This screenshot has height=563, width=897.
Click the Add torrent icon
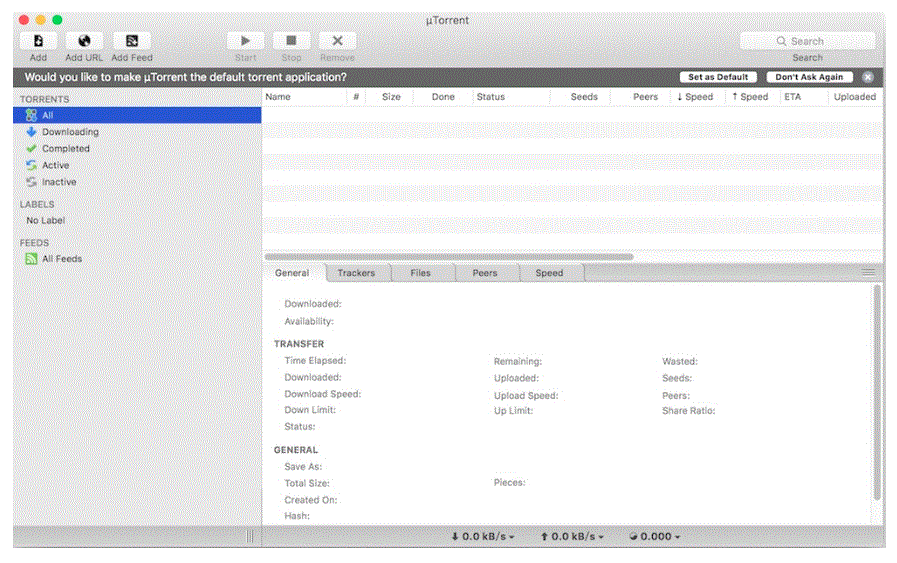38,41
